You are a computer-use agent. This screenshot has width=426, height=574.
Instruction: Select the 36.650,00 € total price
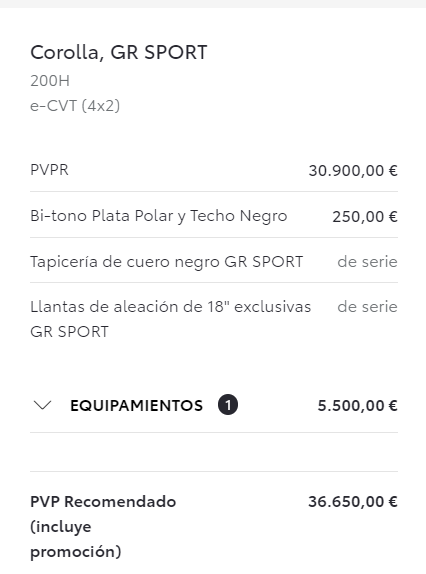tap(353, 502)
